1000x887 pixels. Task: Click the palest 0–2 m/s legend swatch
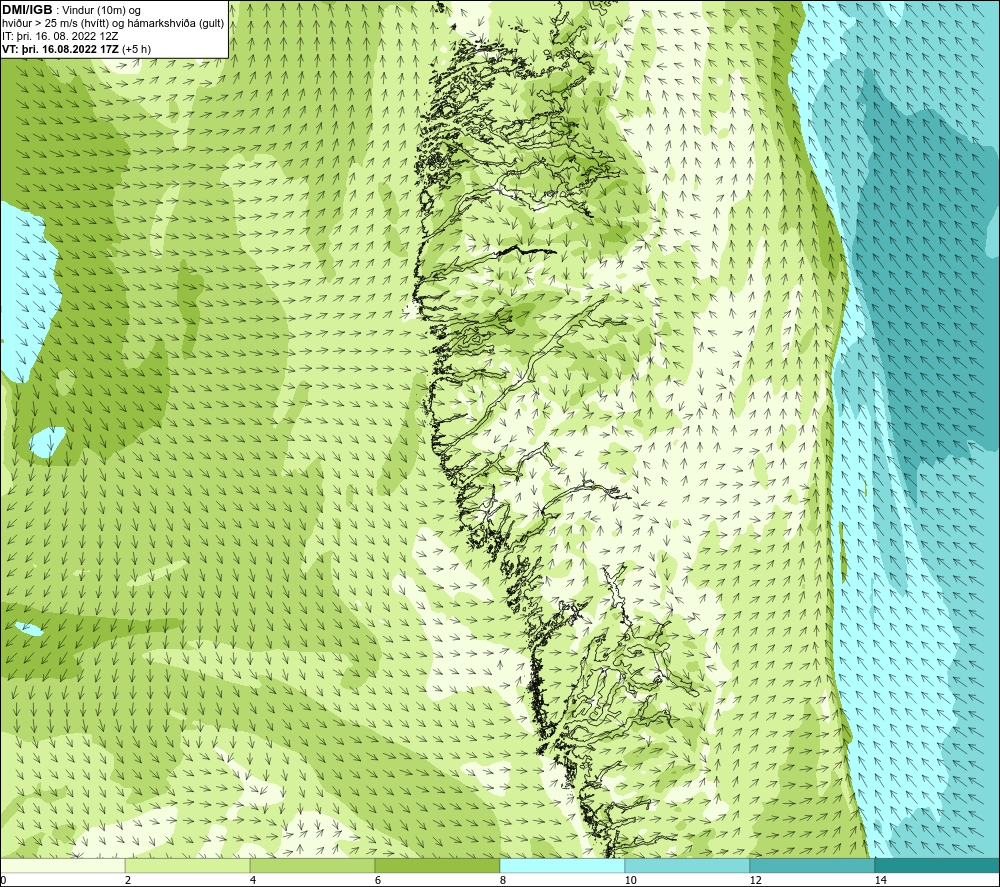coord(62,865)
